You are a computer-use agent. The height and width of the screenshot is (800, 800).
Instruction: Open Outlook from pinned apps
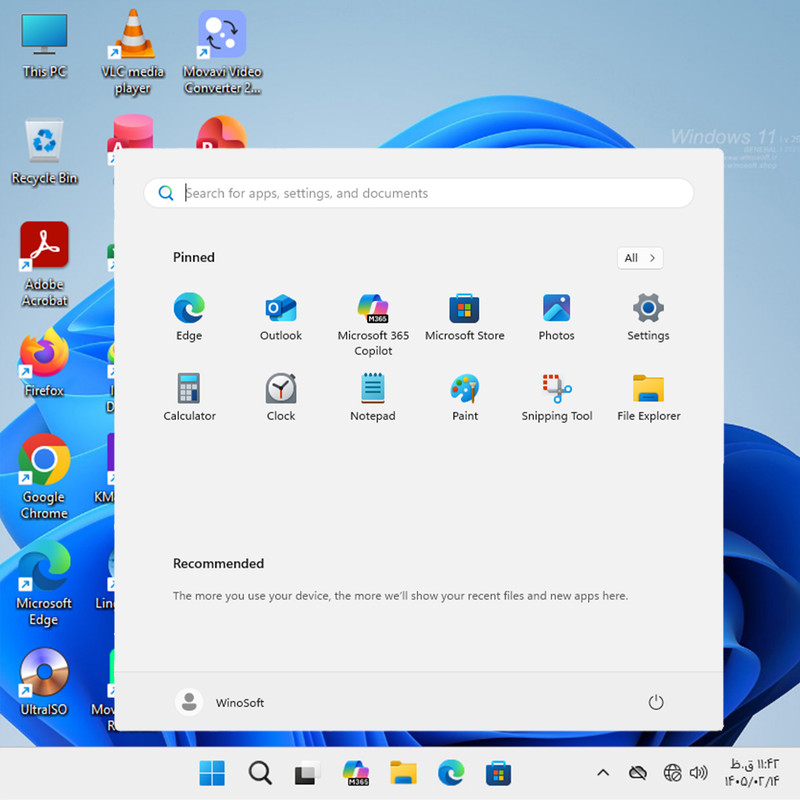click(281, 317)
